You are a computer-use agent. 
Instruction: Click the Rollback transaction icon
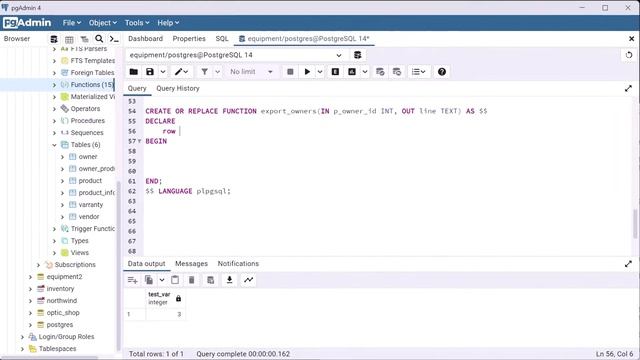tap(397, 72)
